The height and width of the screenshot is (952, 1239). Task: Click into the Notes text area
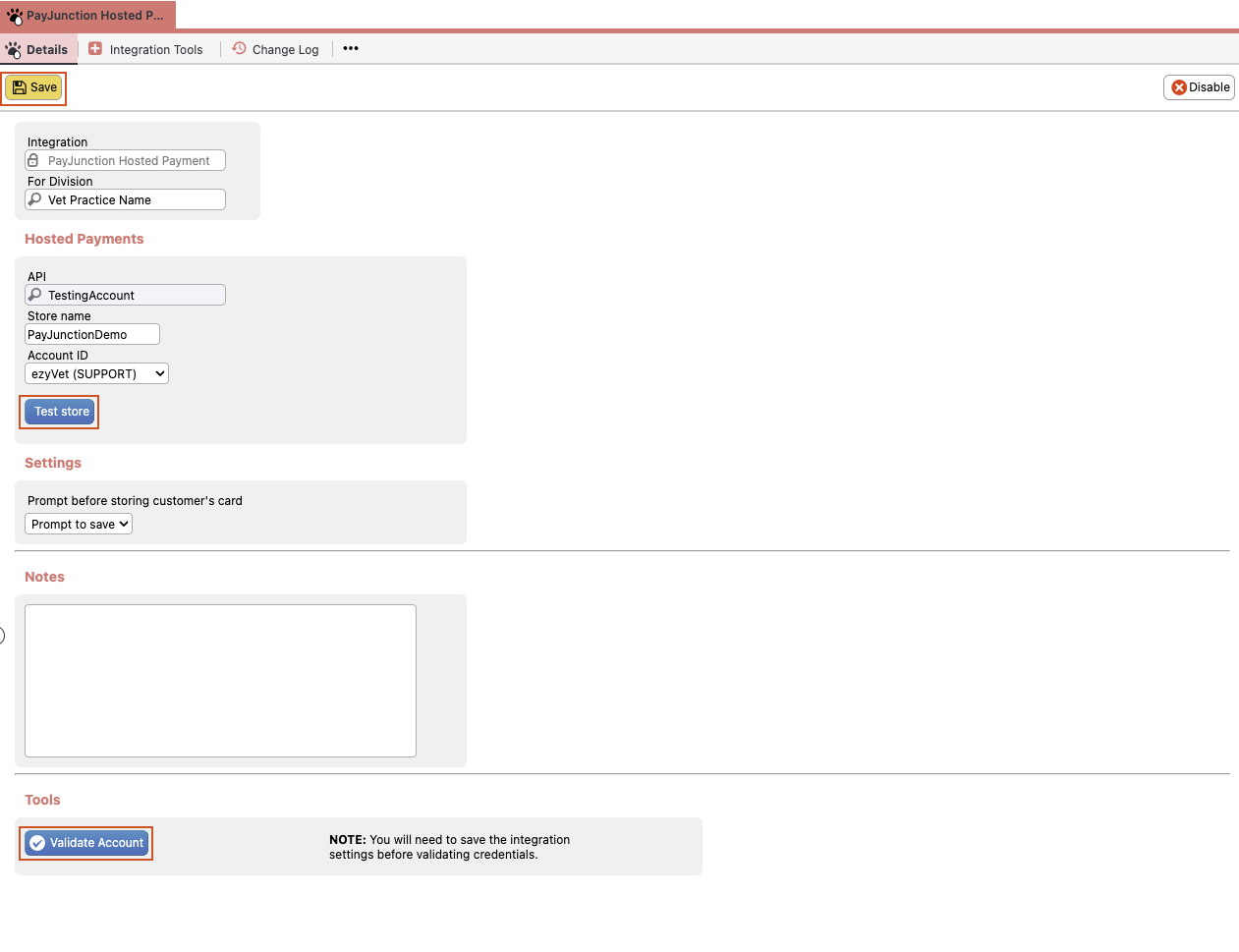(220, 681)
